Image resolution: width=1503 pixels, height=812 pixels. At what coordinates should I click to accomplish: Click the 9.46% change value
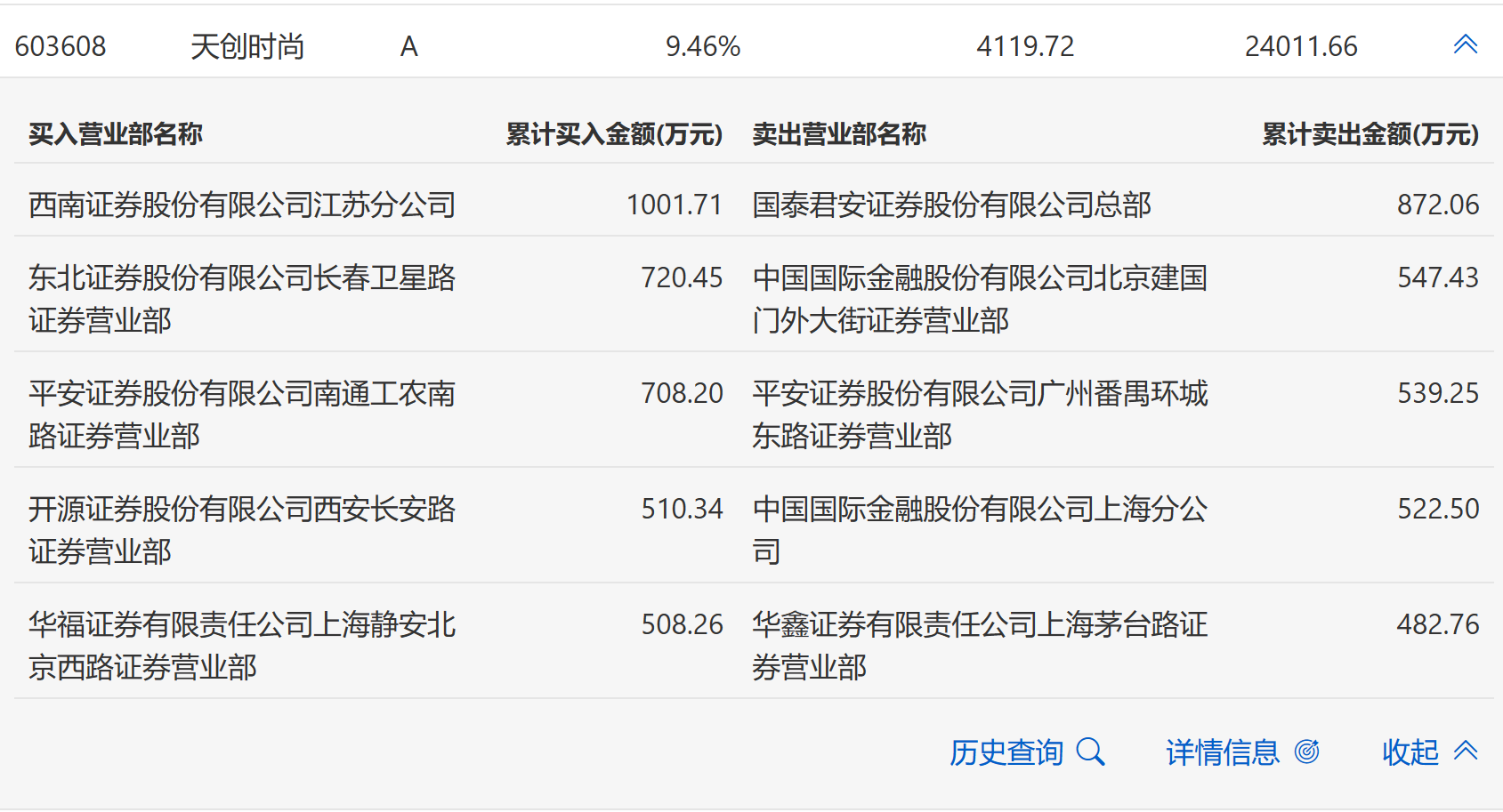tap(703, 46)
